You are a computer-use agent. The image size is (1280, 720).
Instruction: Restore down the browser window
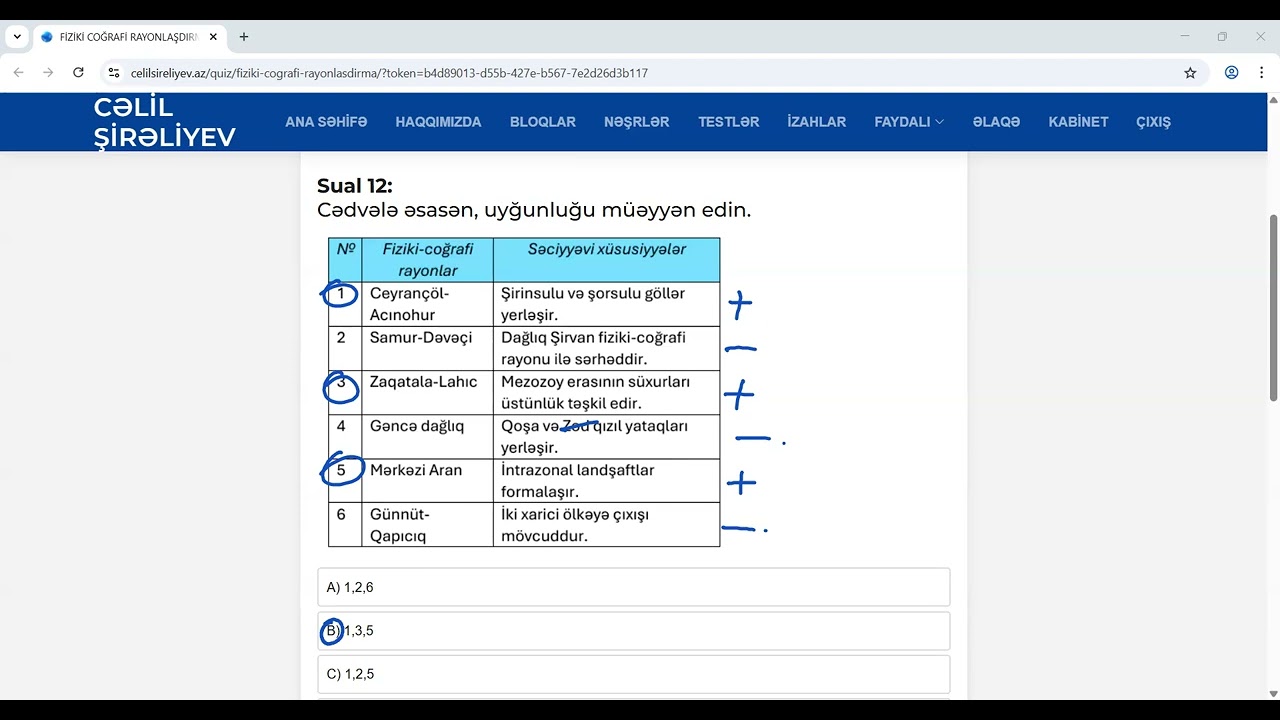pyautogui.click(x=1222, y=37)
